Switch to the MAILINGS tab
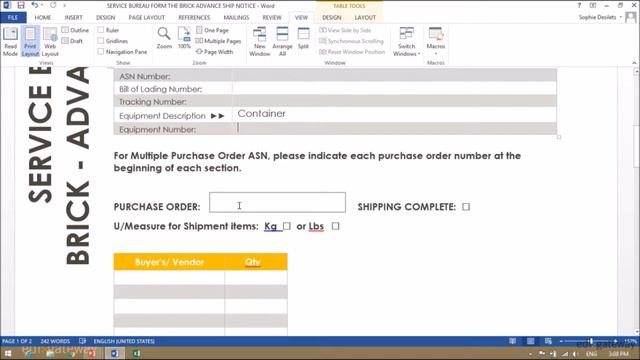This screenshot has width=640, height=360. (236, 18)
